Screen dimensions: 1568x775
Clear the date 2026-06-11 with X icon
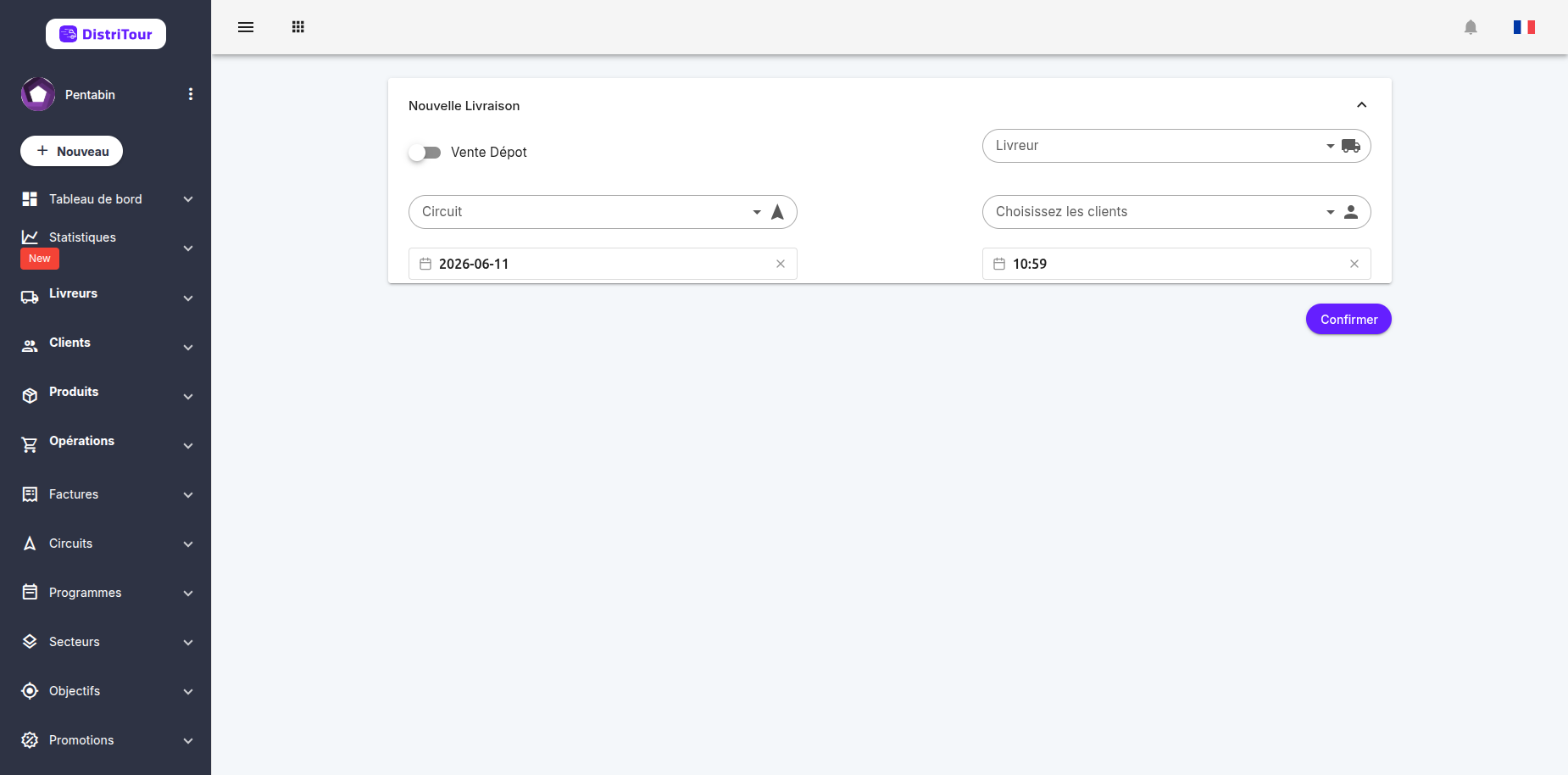[x=781, y=264]
